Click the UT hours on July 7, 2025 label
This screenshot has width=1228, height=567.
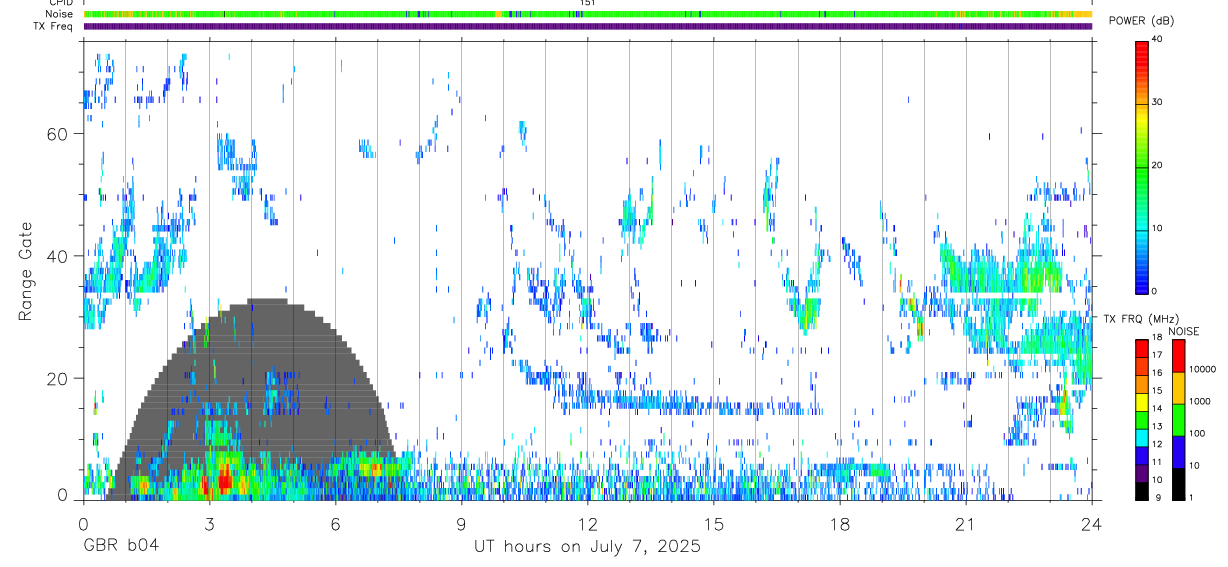pyautogui.click(x=587, y=547)
